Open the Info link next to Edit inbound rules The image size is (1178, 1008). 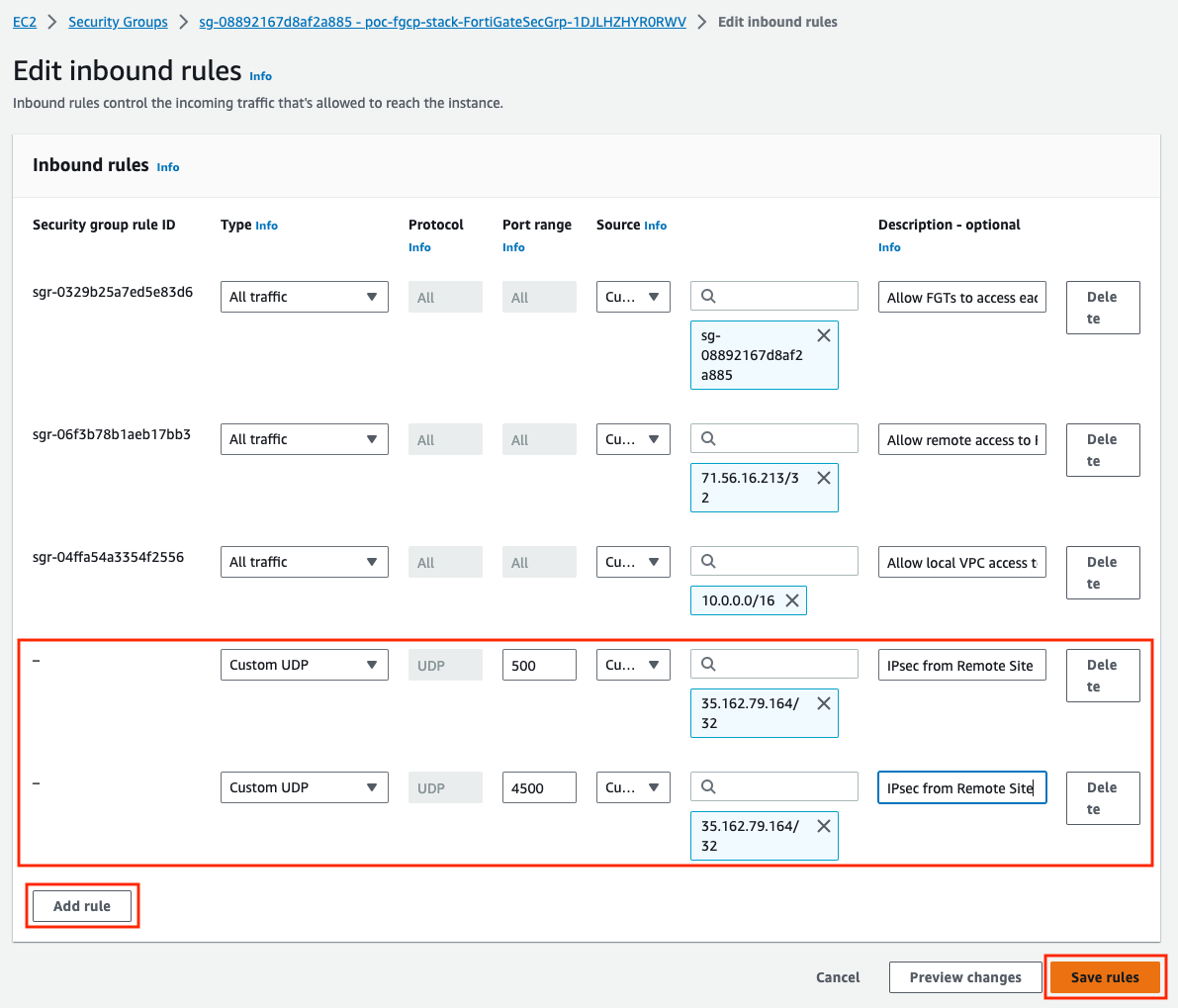pos(261,76)
